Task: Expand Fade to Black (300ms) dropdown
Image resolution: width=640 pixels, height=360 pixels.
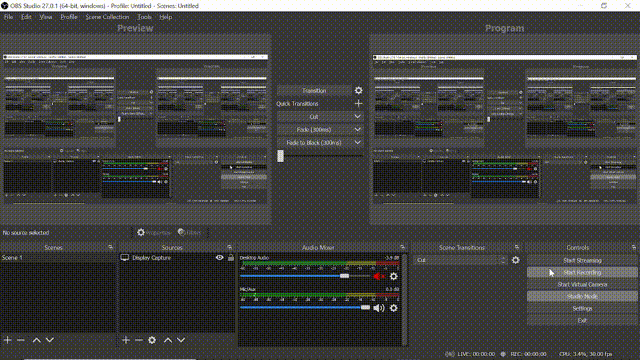Action: click(x=358, y=142)
